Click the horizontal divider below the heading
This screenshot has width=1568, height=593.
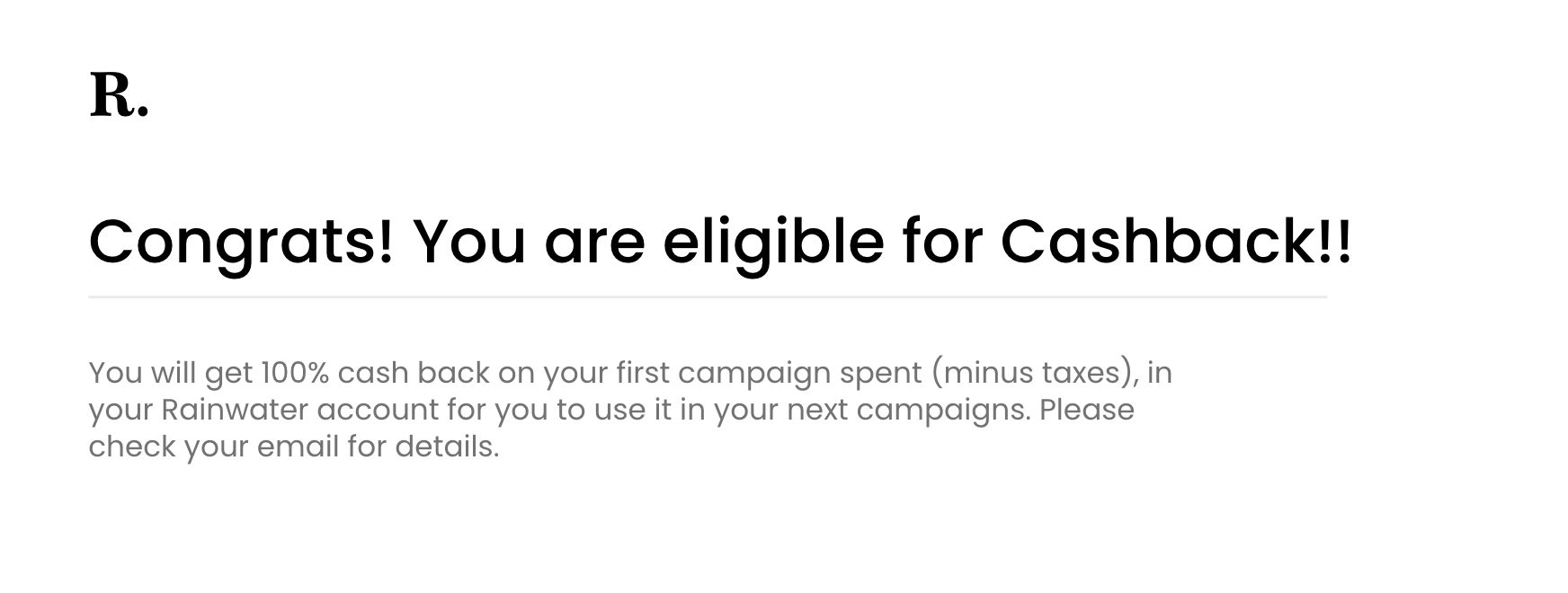coord(707,296)
